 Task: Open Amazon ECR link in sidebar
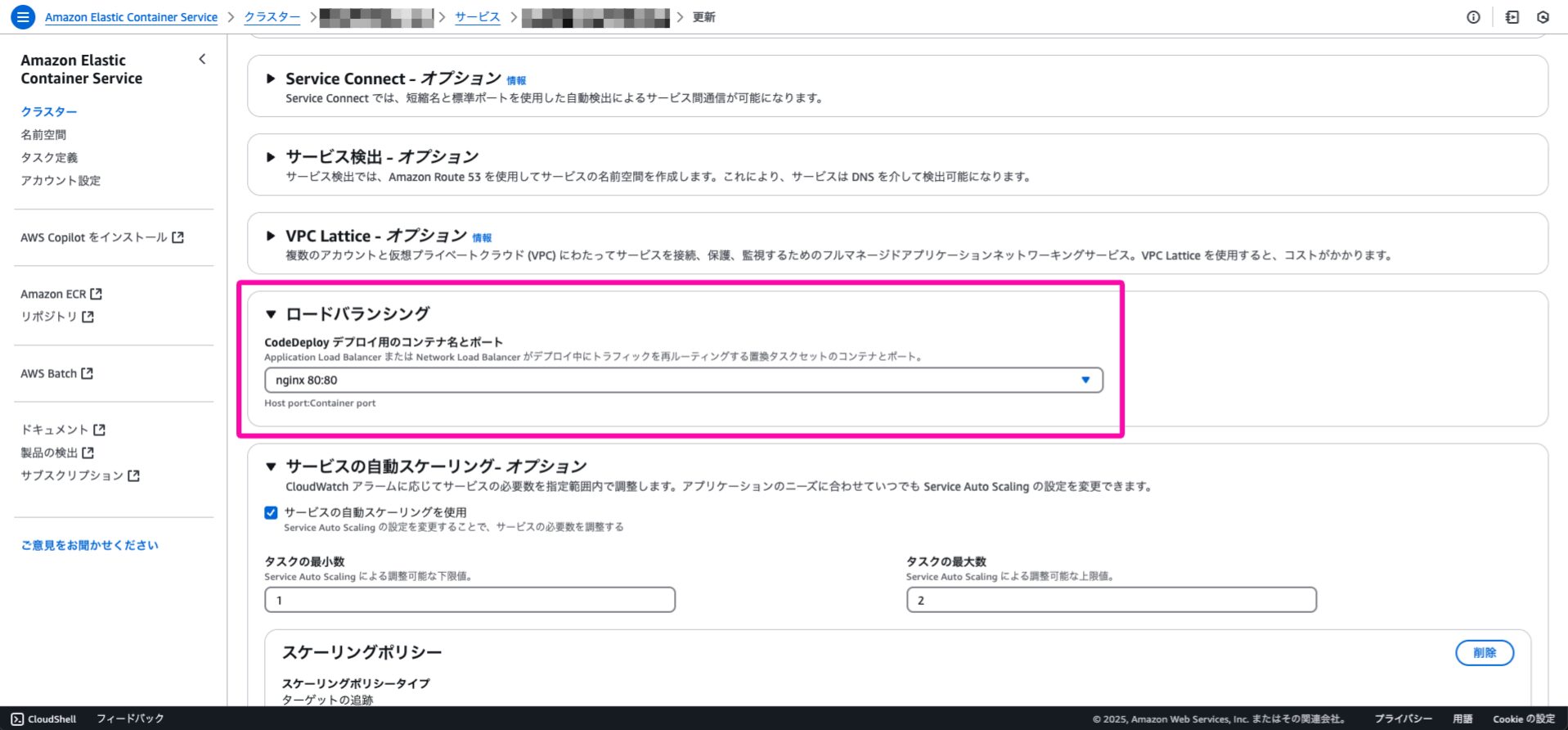(61, 294)
